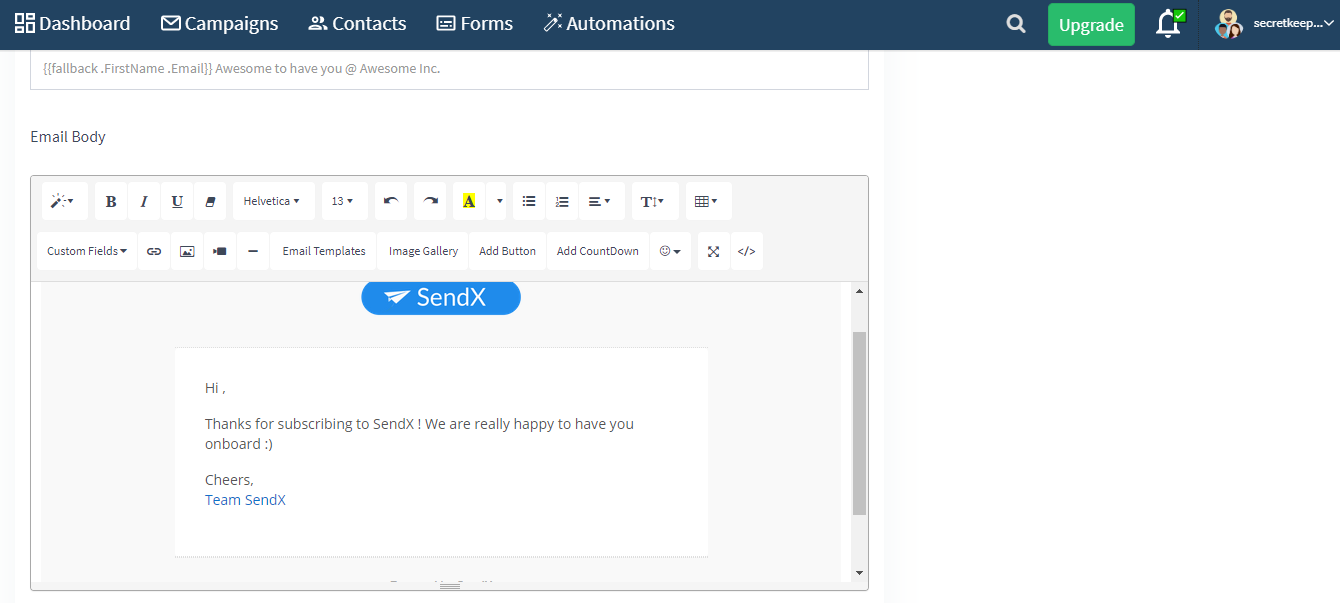The height and width of the screenshot is (603, 1340).
Task: Navigate to Forms
Action: (x=475, y=23)
